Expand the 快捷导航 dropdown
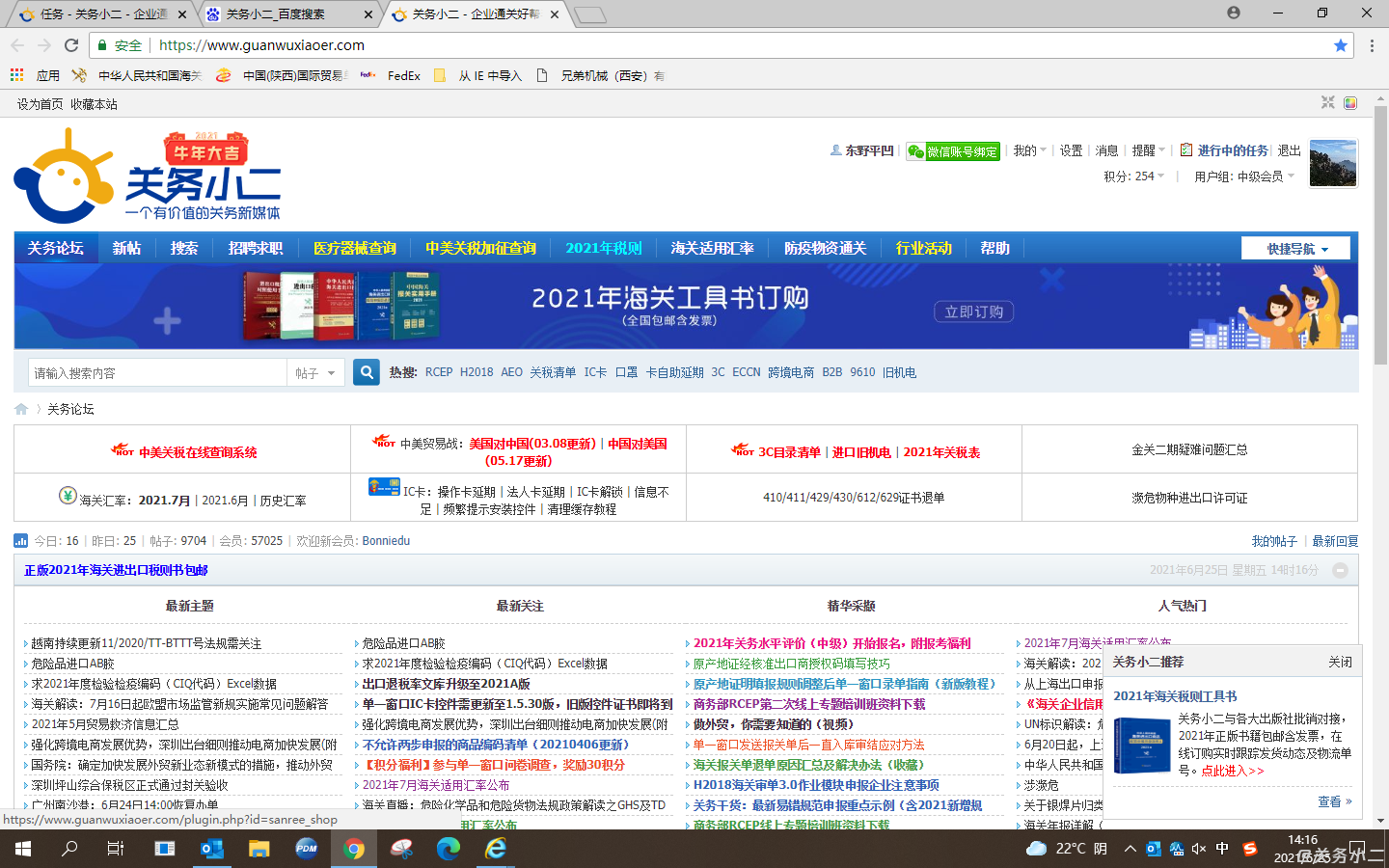The image size is (1389, 868). tap(1295, 249)
